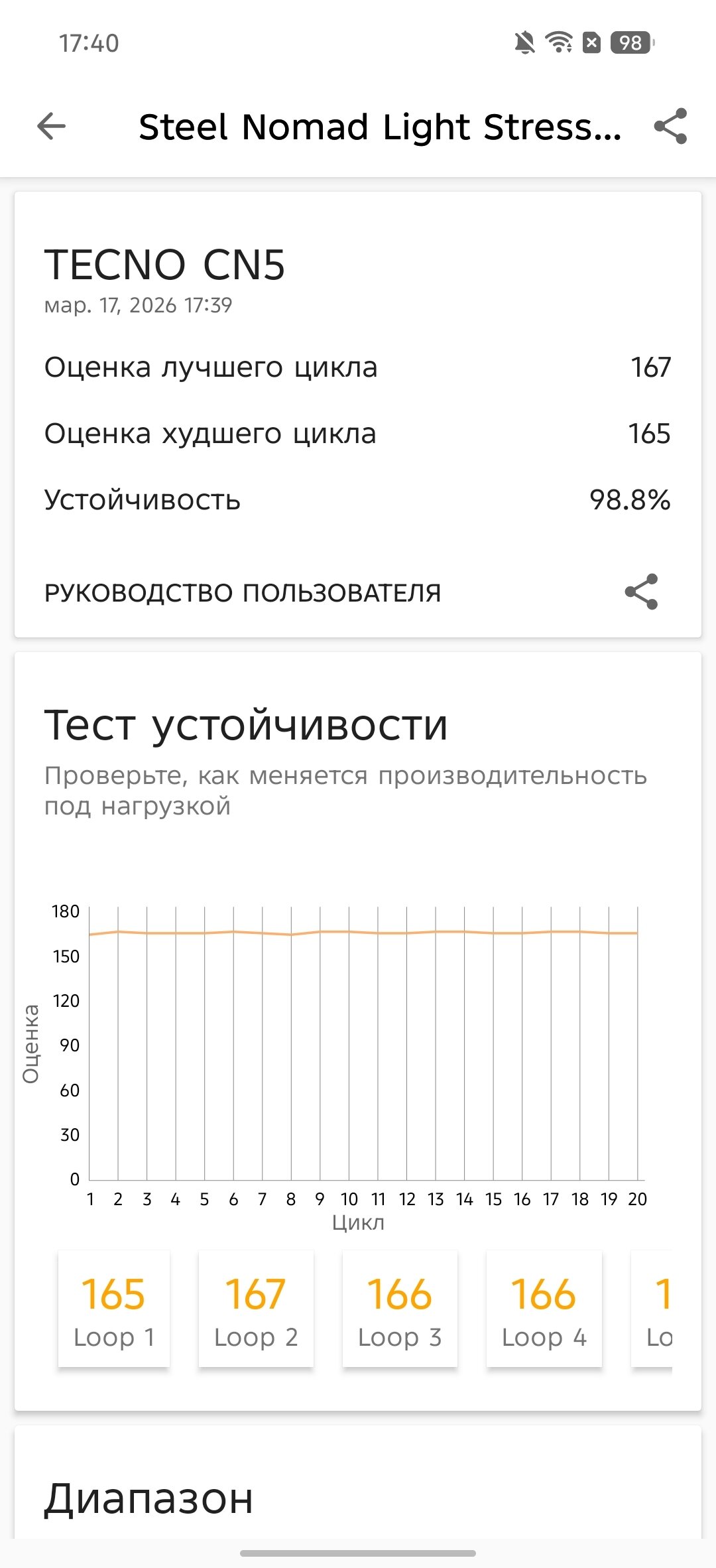Tap the Wi-Fi status icon
Screen dimensions: 716x1568
pyautogui.click(x=559, y=43)
